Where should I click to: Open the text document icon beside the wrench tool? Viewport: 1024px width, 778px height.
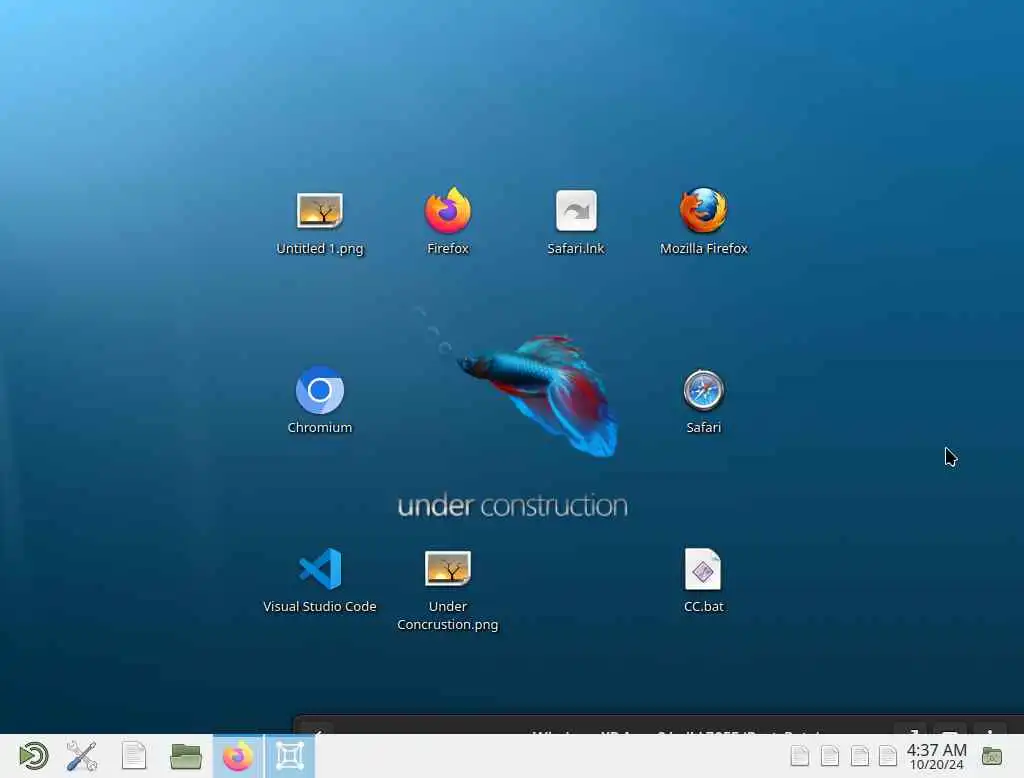pyautogui.click(x=134, y=756)
